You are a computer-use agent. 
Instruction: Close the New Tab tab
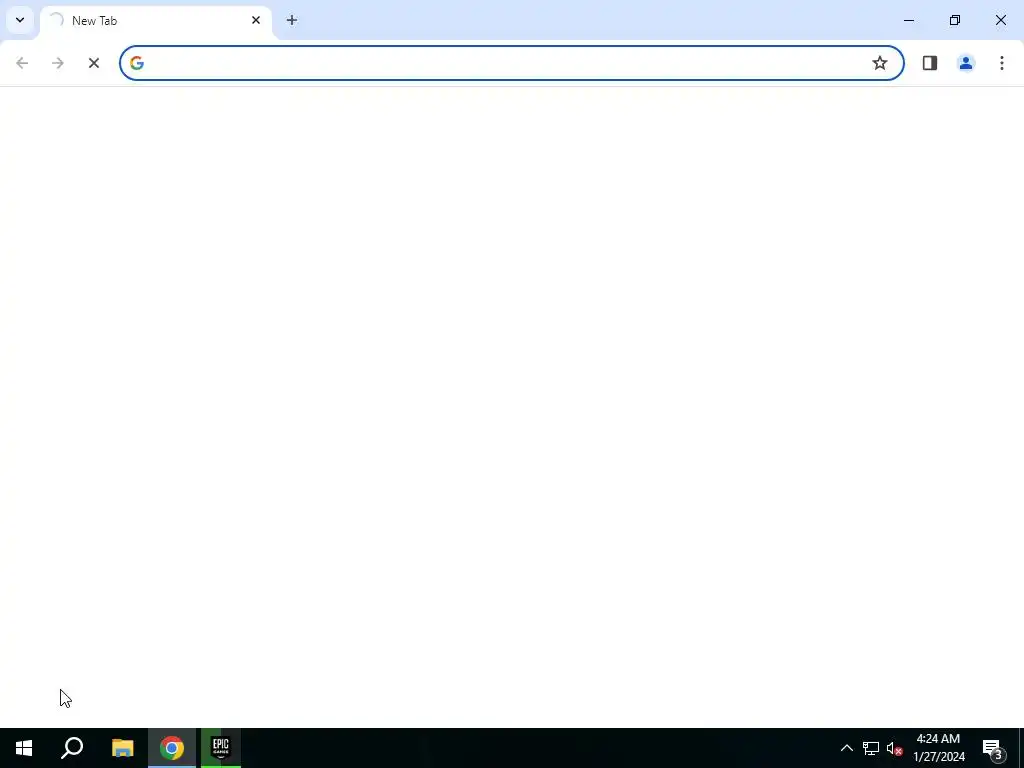[x=256, y=20]
